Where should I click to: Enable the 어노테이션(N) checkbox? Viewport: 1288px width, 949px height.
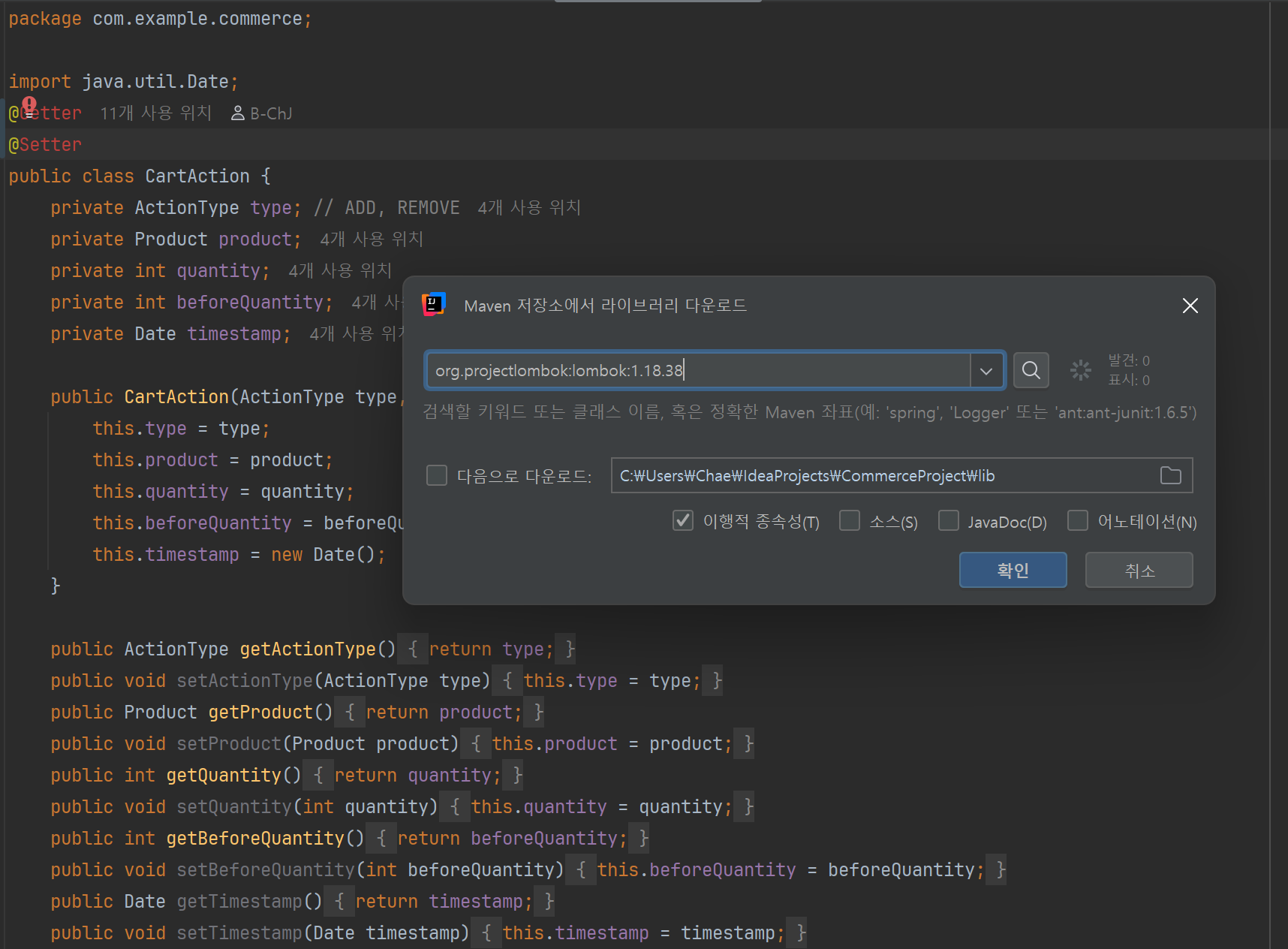pyautogui.click(x=1078, y=520)
